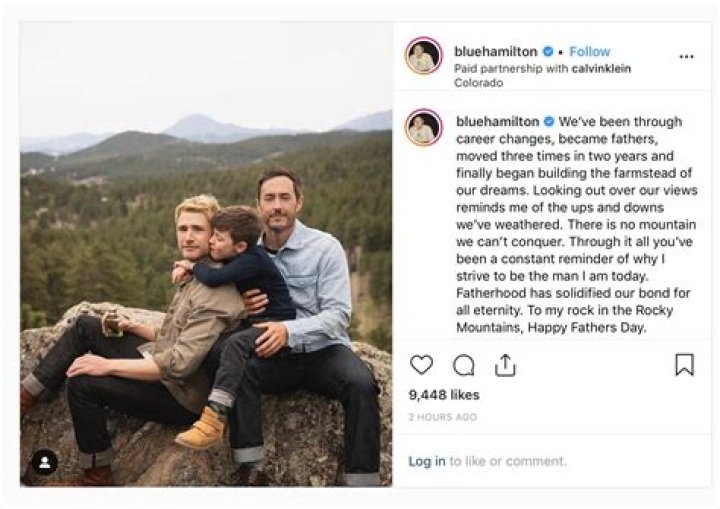Image resolution: width=720 pixels, height=509 pixels.
Task: Open the bluehamilton username in the caption
Action: pos(498,122)
